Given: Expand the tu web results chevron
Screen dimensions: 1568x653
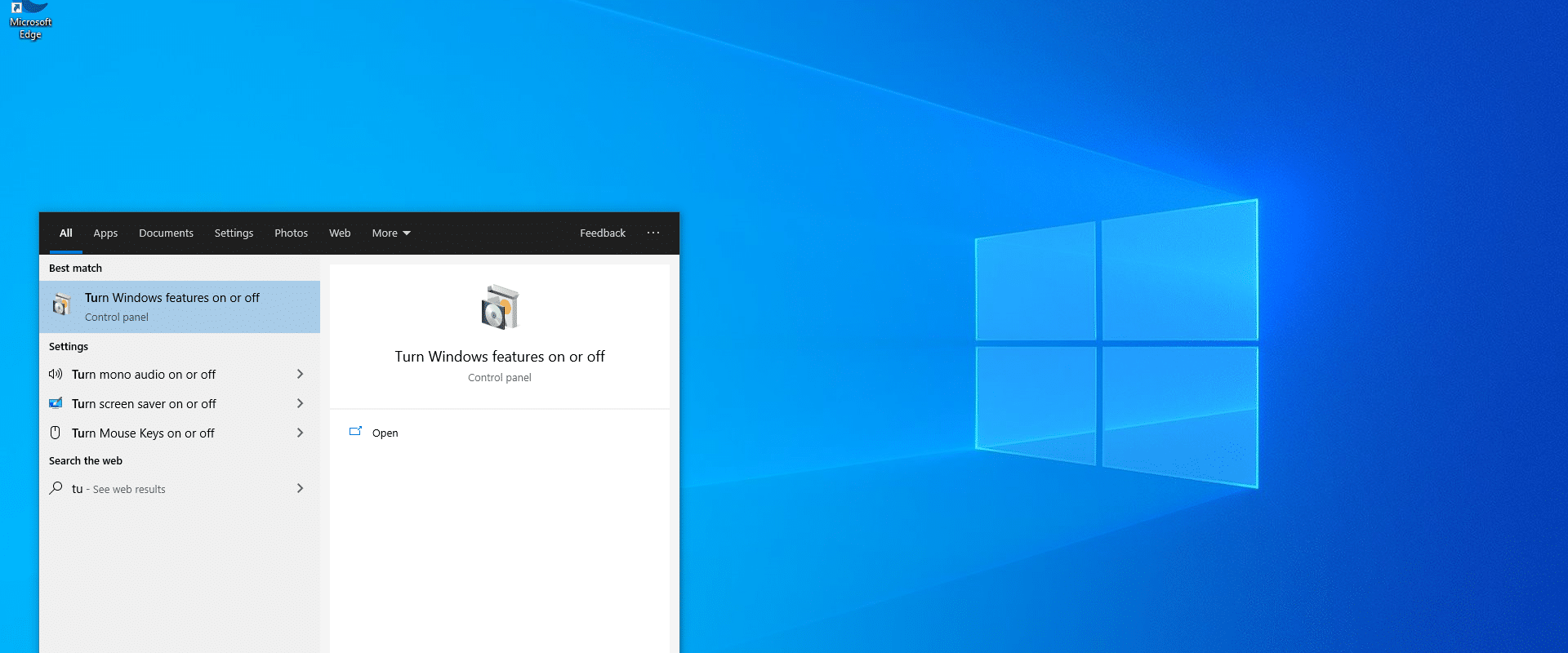Looking at the screenshot, I should click(x=300, y=488).
